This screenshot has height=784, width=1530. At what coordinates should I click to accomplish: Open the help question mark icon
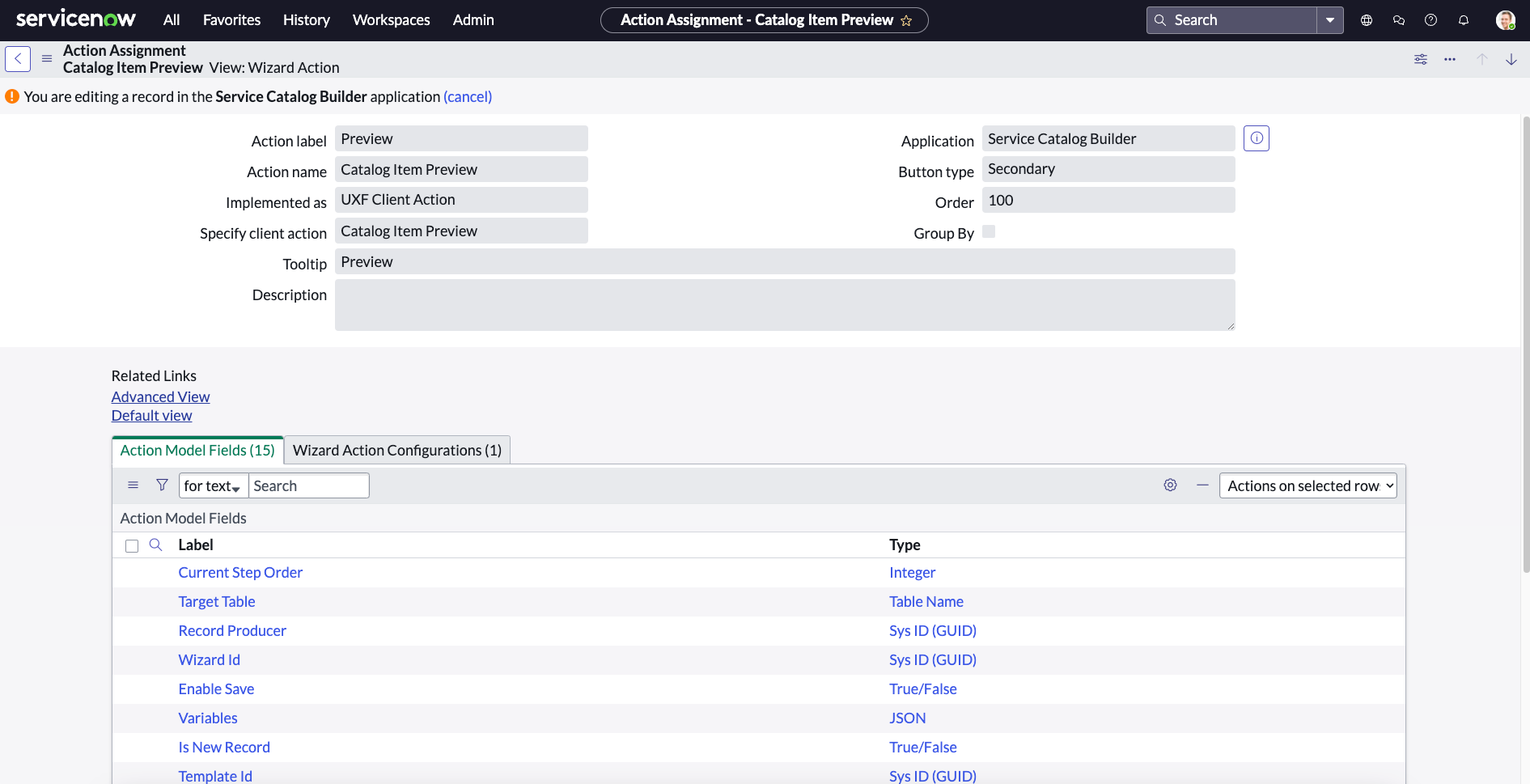pyautogui.click(x=1431, y=20)
